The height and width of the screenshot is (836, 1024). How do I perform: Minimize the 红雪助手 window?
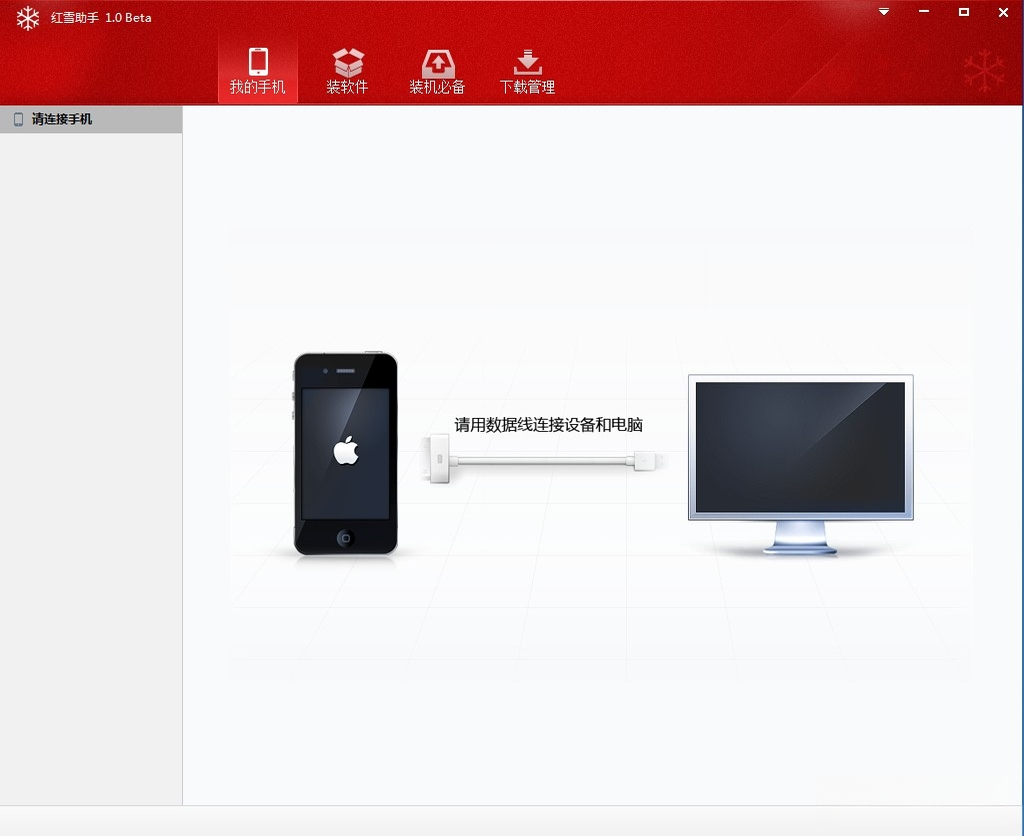pos(923,12)
